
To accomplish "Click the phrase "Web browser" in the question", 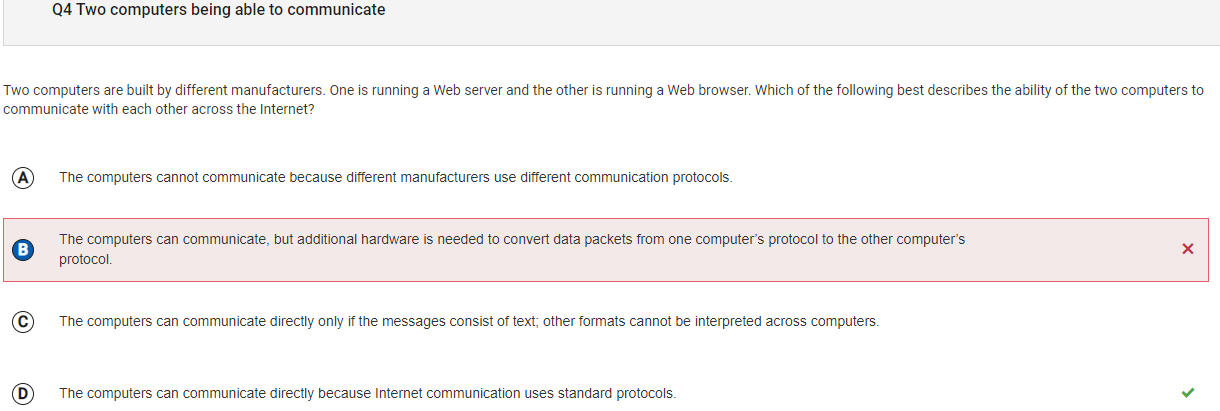I will pyautogui.click(x=703, y=90).
